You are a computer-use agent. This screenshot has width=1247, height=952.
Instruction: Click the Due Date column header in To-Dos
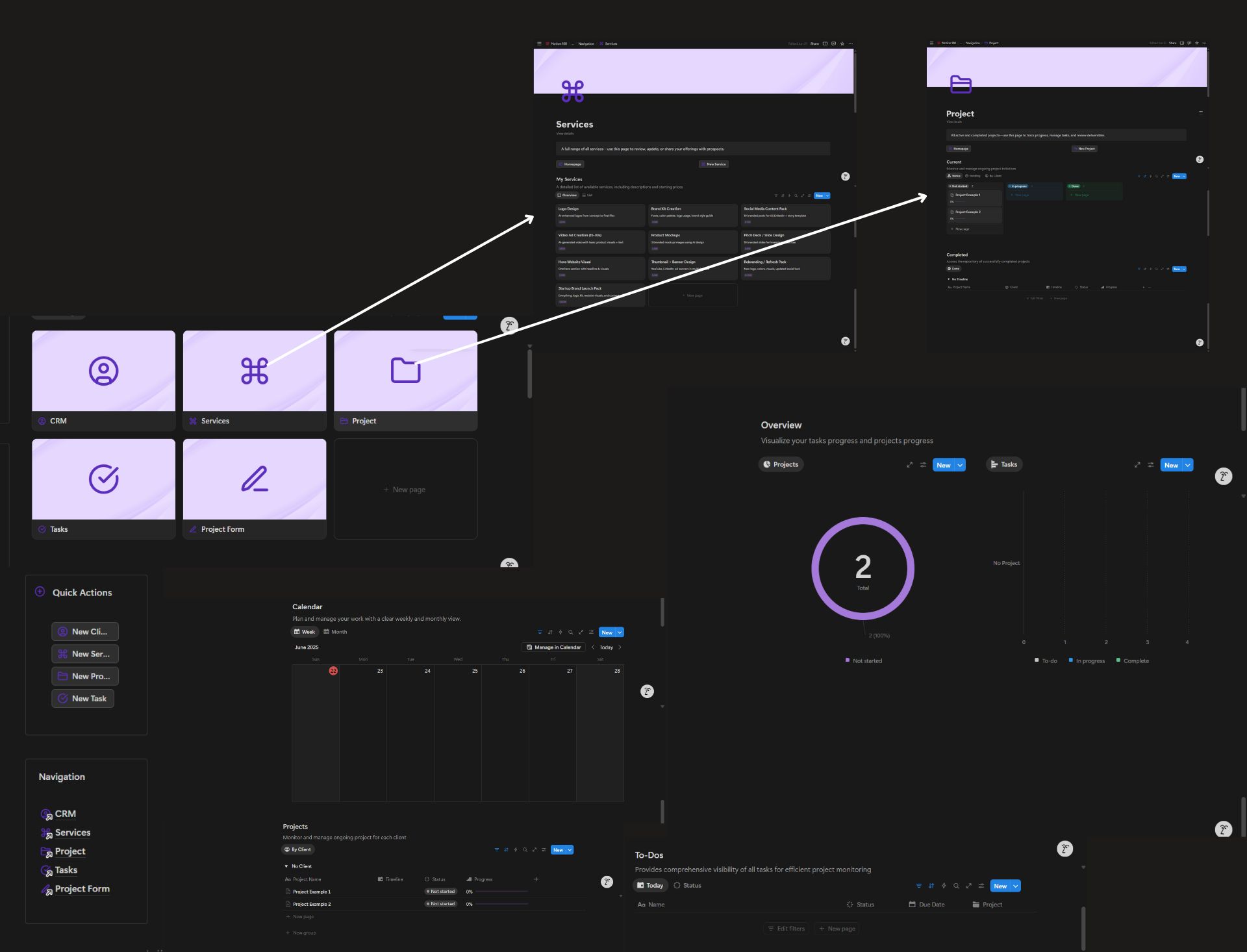[x=927, y=905]
